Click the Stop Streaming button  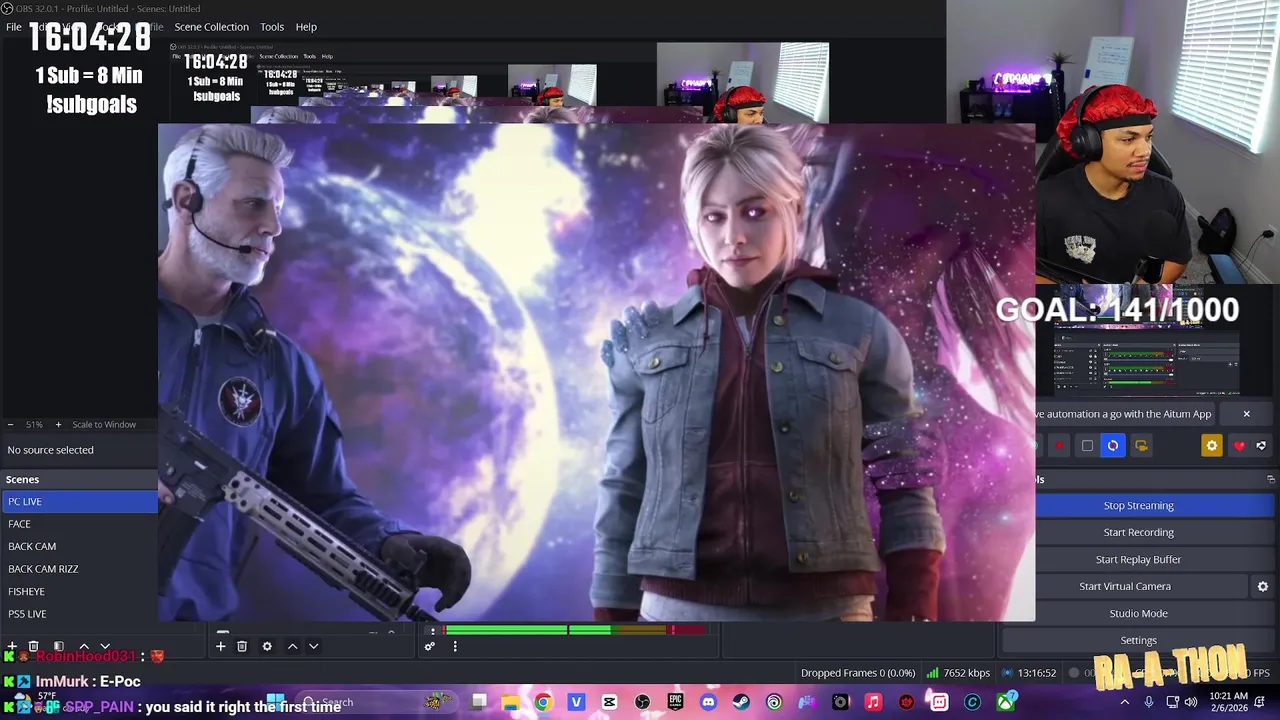[1138, 505]
